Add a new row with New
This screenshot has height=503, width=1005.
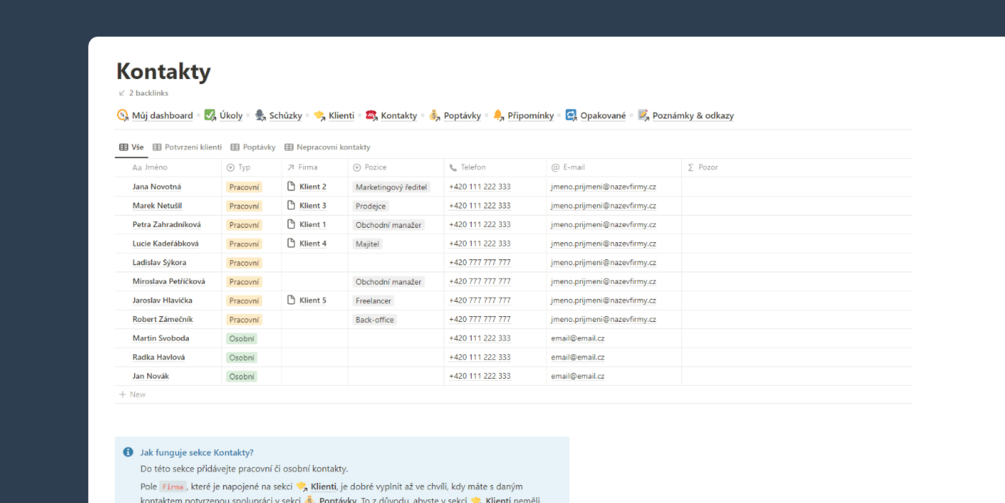(x=132, y=395)
